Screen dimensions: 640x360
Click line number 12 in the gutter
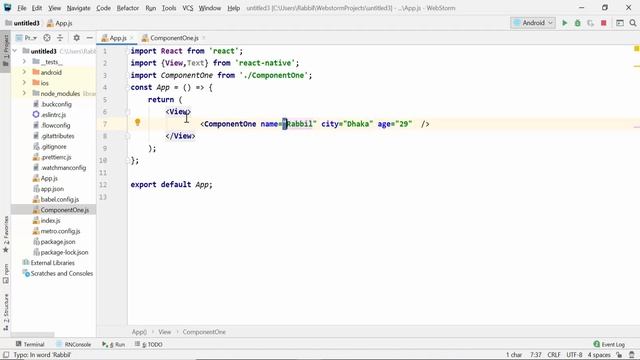tap(103, 184)
